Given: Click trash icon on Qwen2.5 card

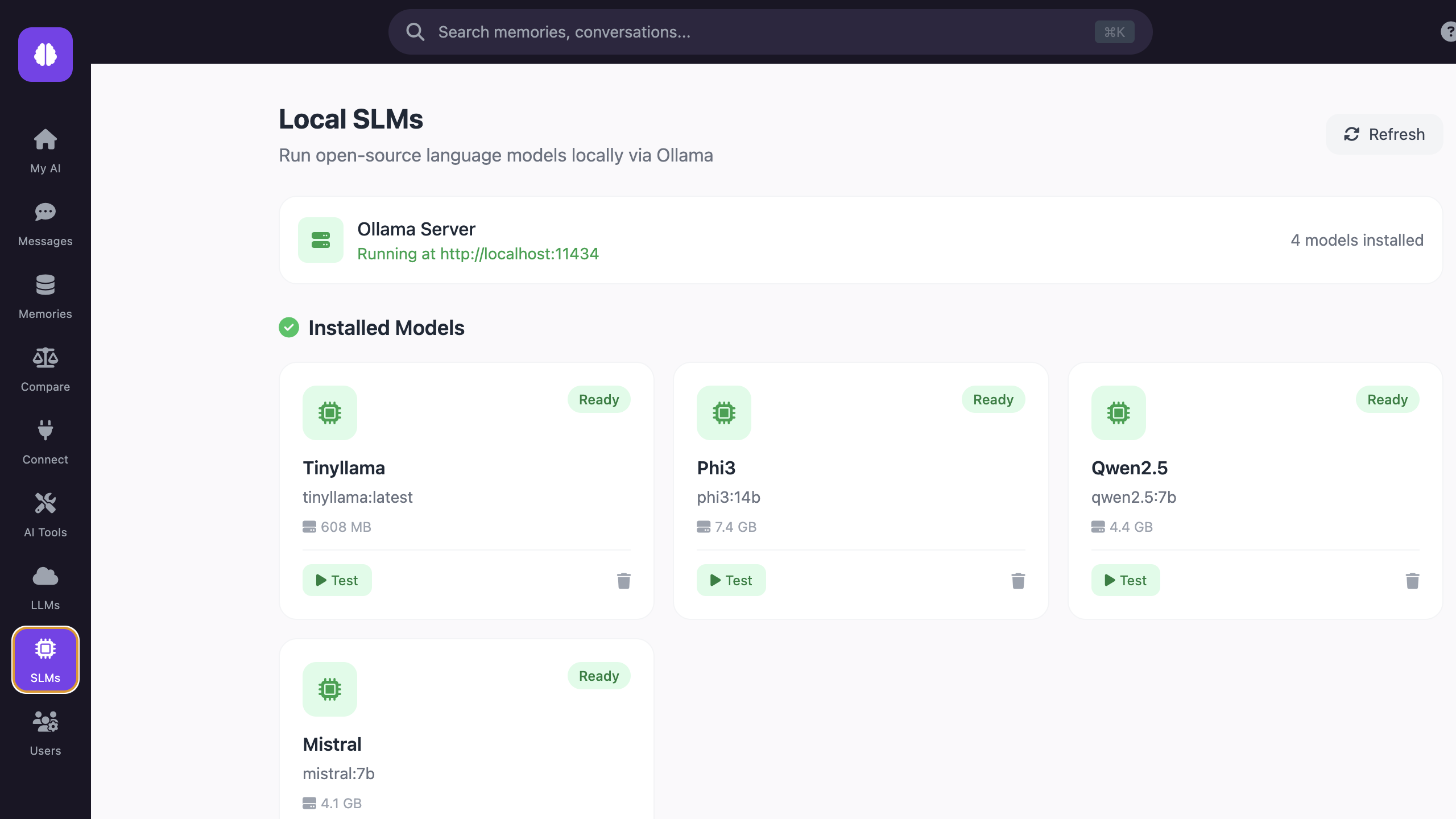Looking at the screenshot, I should [x=1412, y=581].
